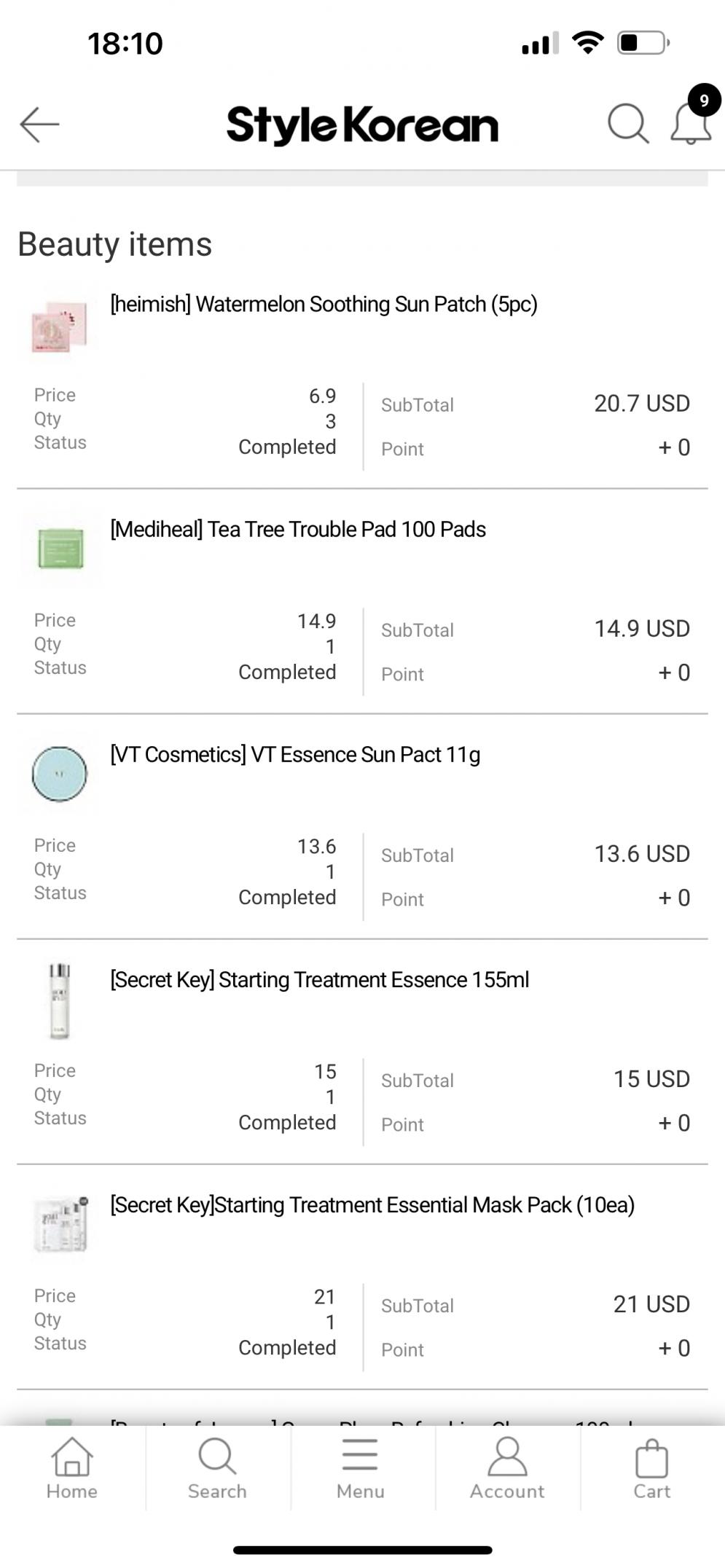Open Secret Key Starting Treatment Essence 155ml

point(319,980)
